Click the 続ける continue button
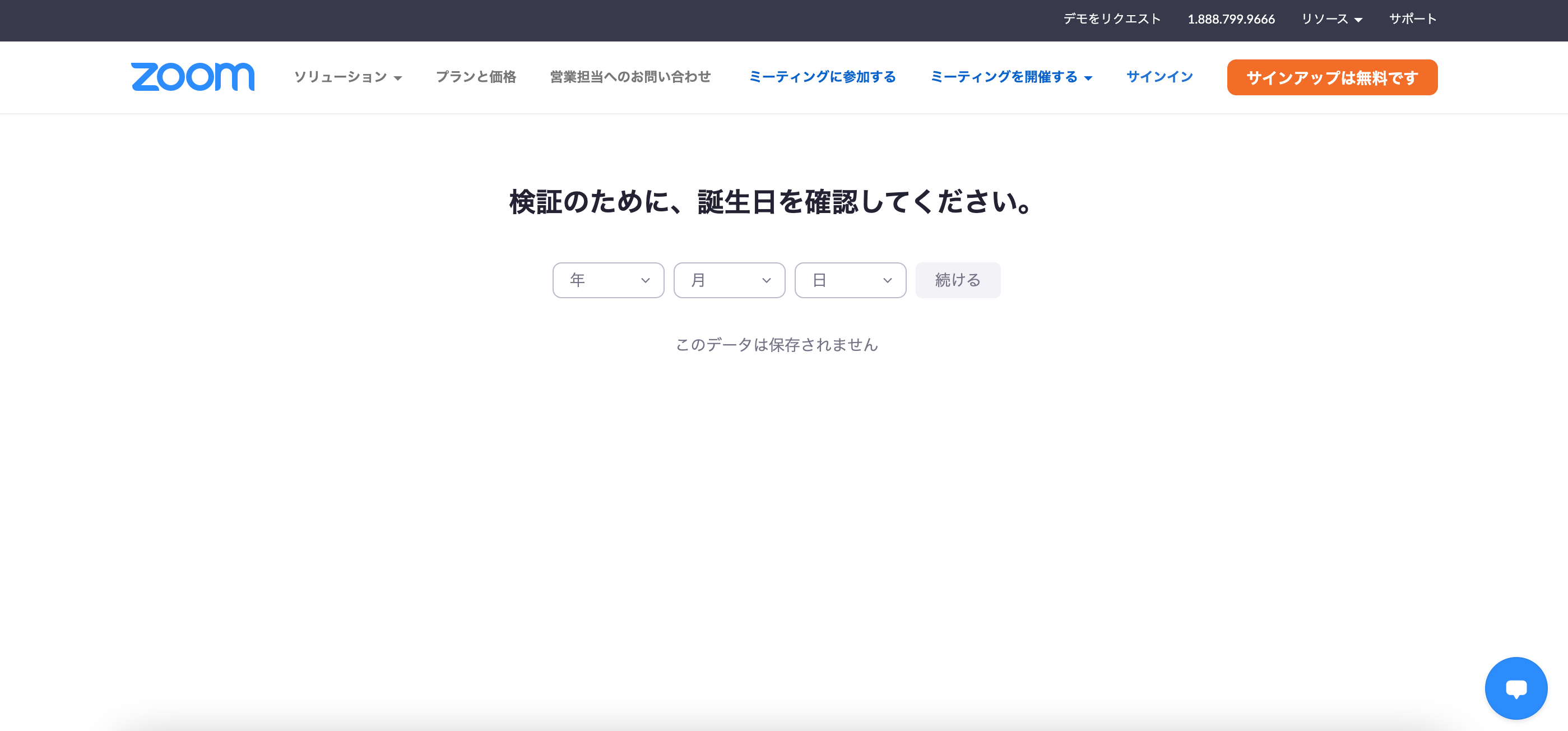 tap(958, 280)
